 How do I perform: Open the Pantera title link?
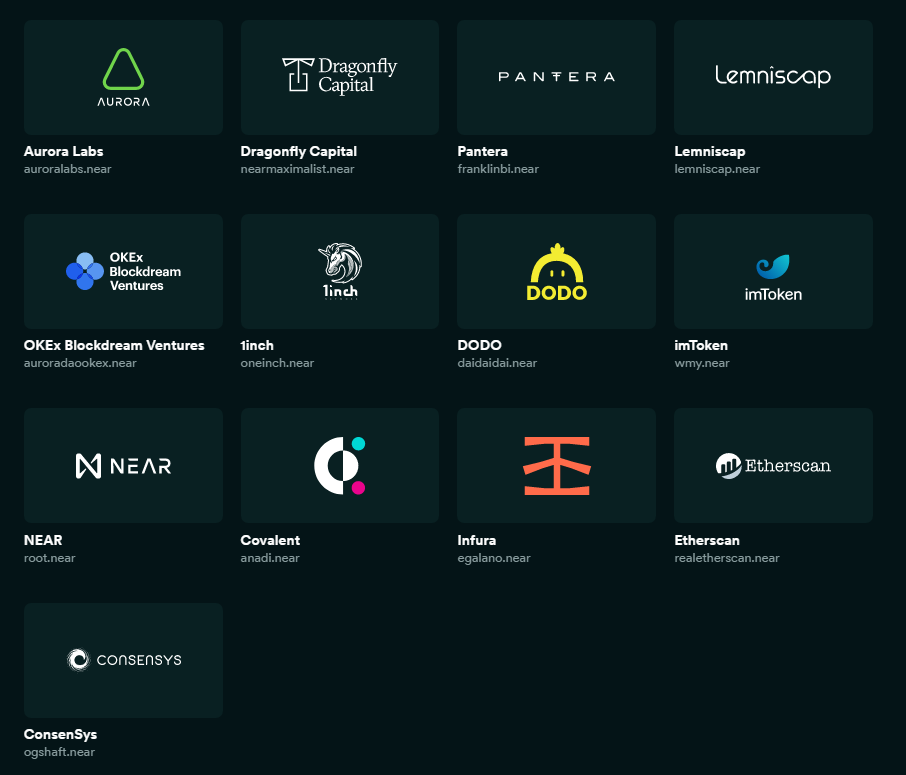(x=482, y=151)
